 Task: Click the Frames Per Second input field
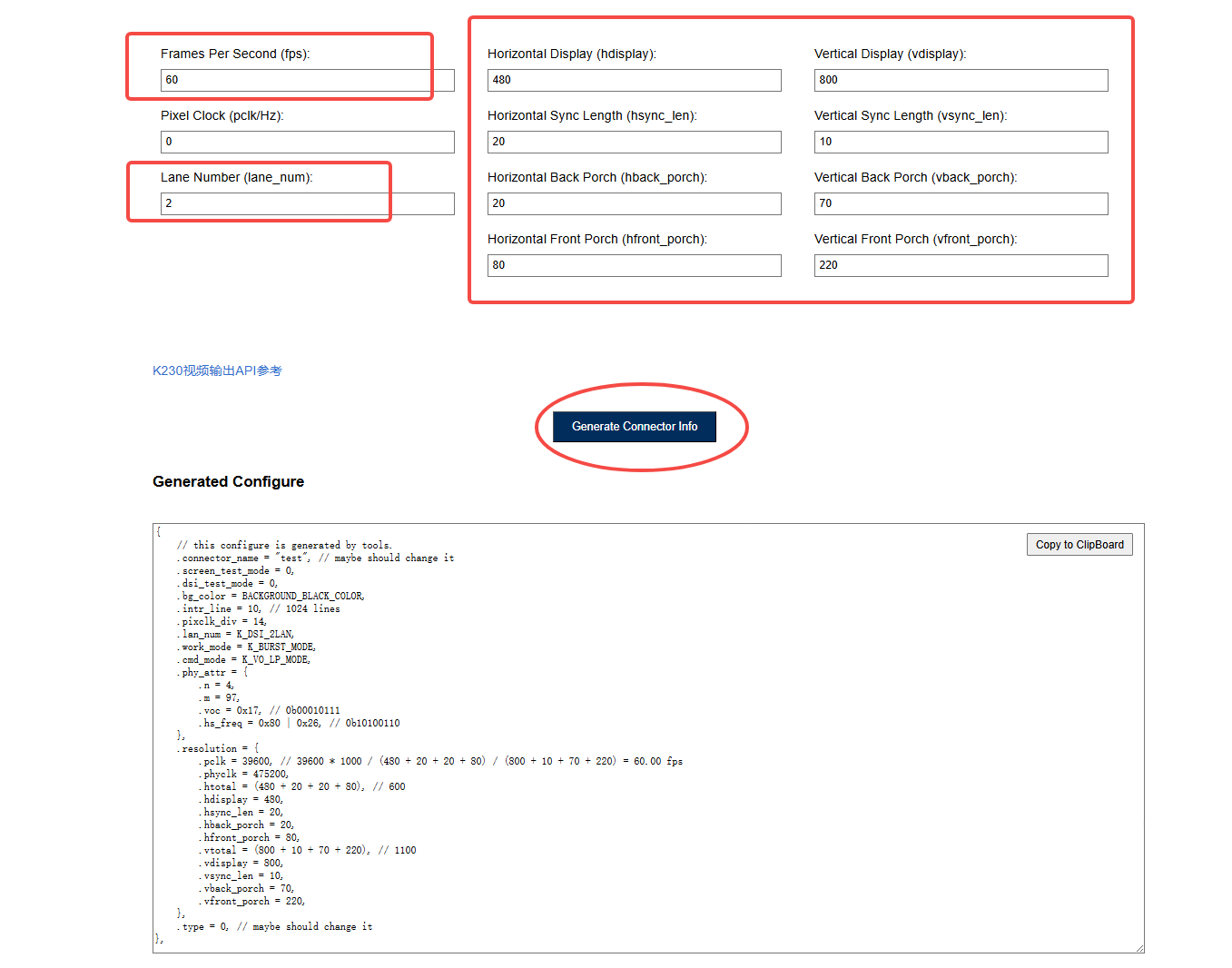(308, 80)
